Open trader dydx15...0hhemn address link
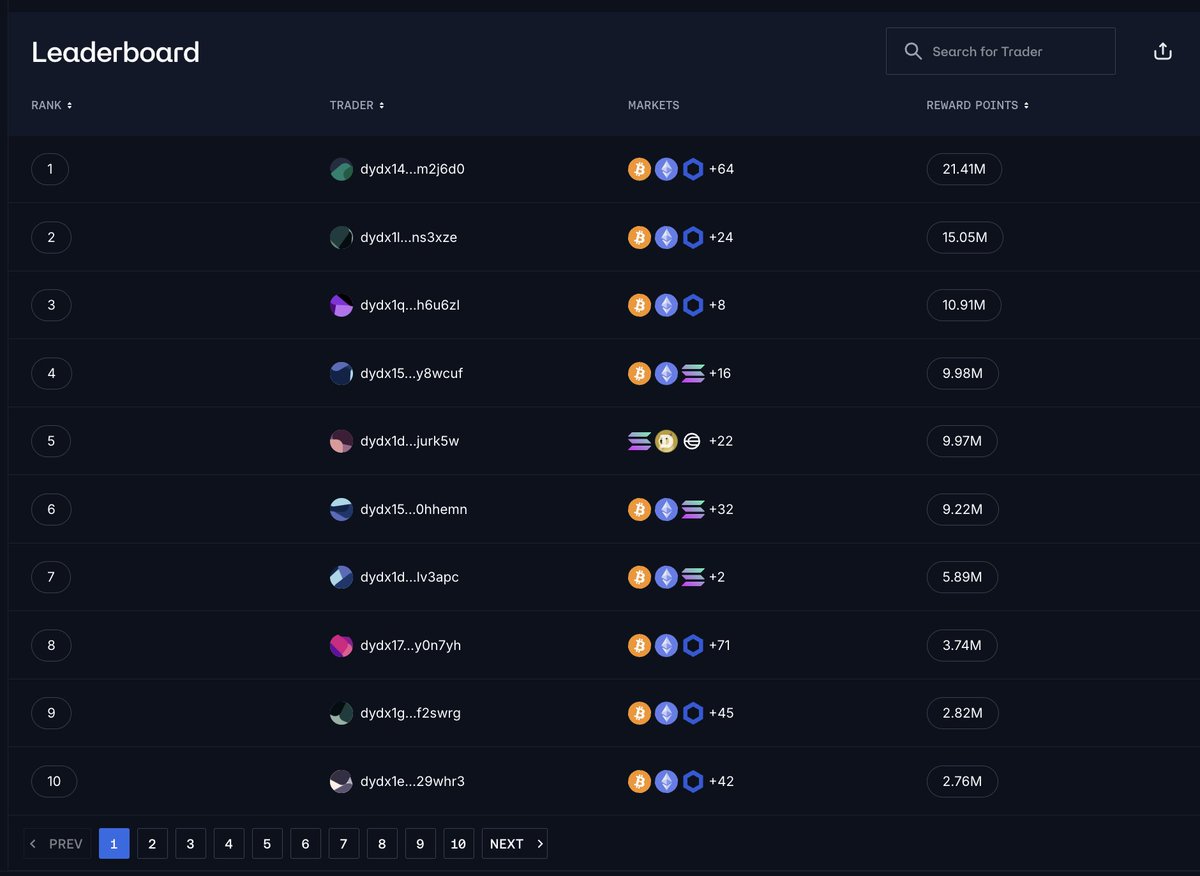Viewport: 1200px width, 876px height. (x=414, y=509)
